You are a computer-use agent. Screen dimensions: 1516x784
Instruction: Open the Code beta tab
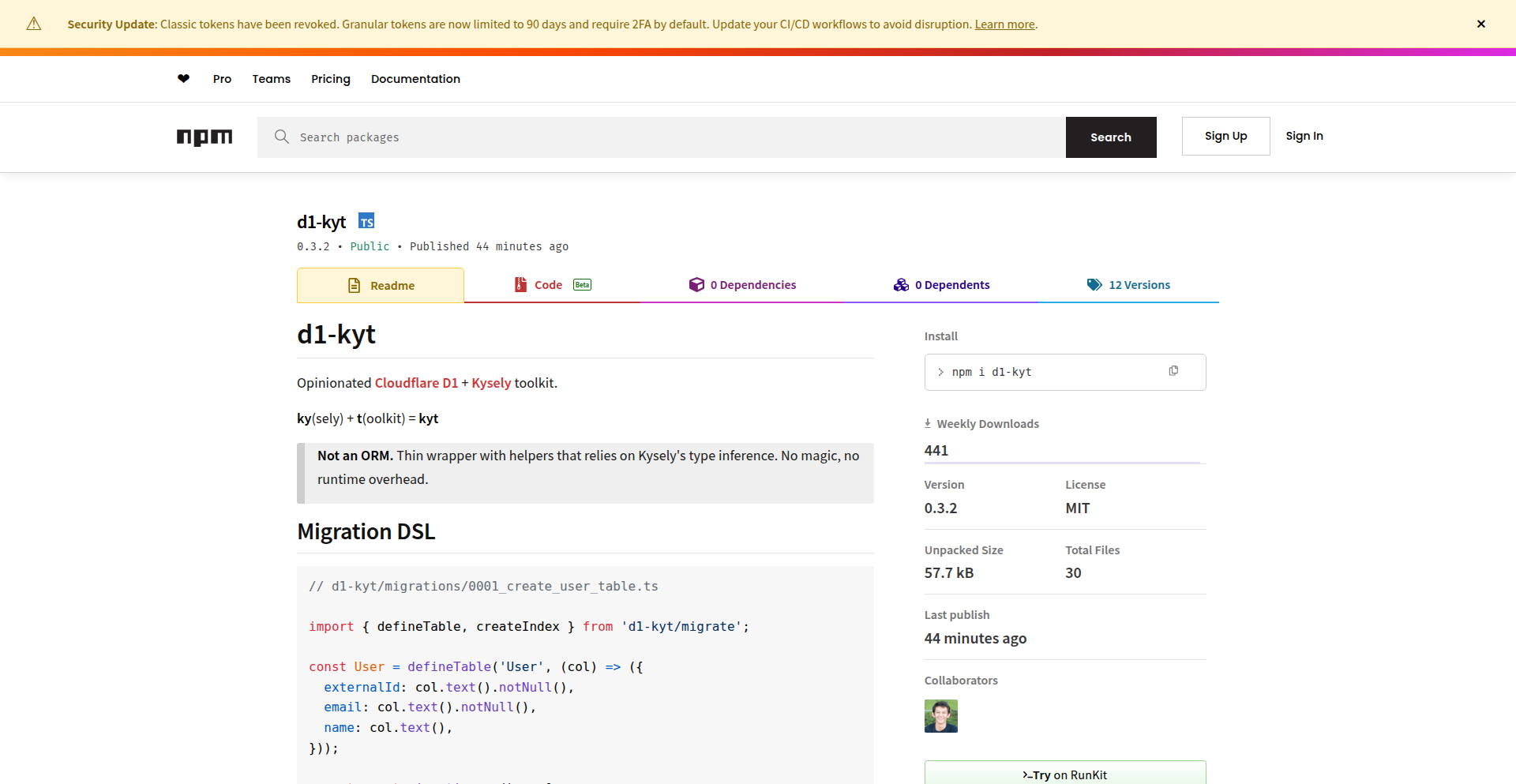(x=552, y=285)
